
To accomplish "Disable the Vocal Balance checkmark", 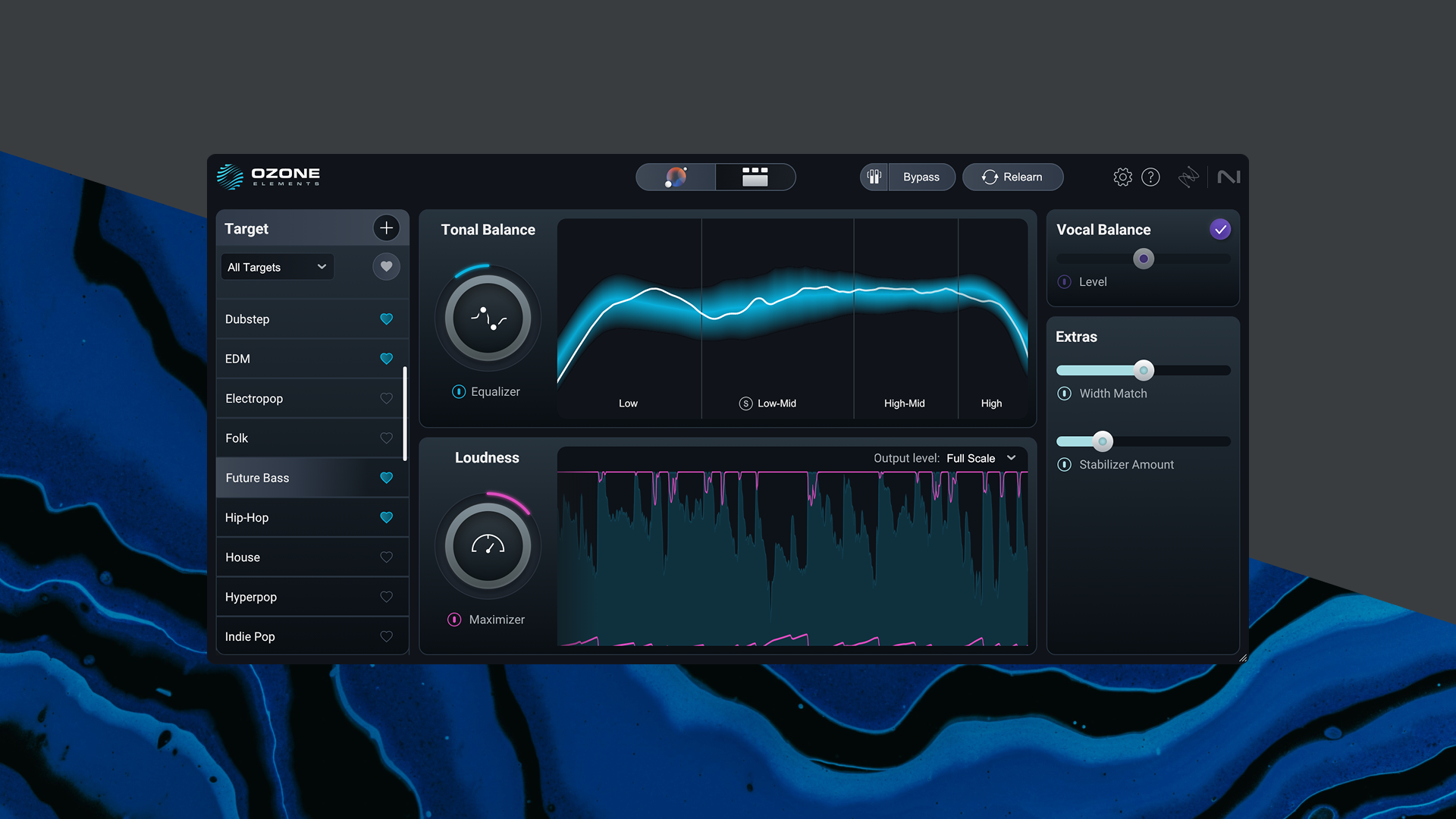I will (1219, 229).
